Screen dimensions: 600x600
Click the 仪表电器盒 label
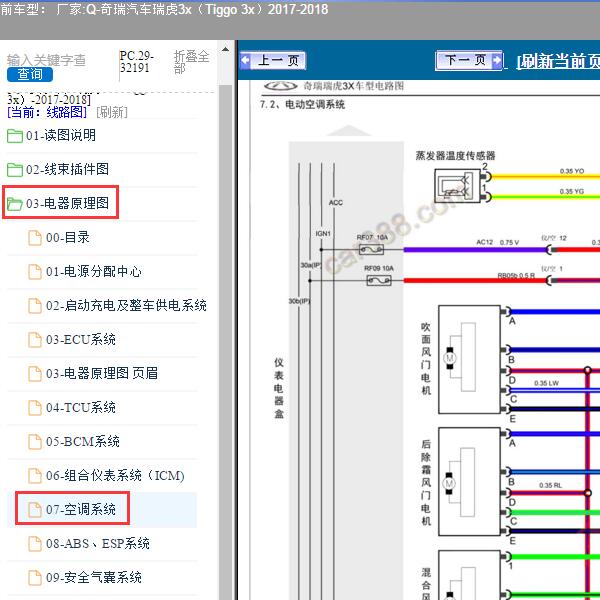[279, 388]
